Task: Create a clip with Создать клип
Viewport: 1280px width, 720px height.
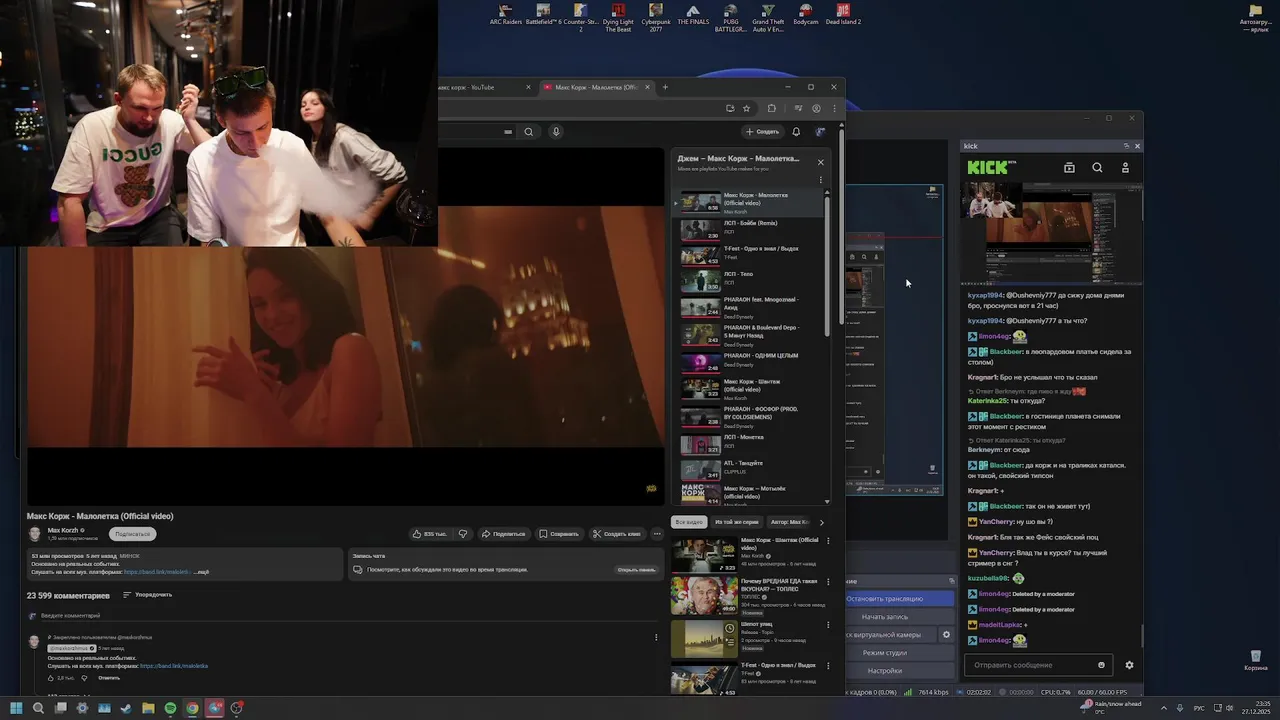Action: 617,534
